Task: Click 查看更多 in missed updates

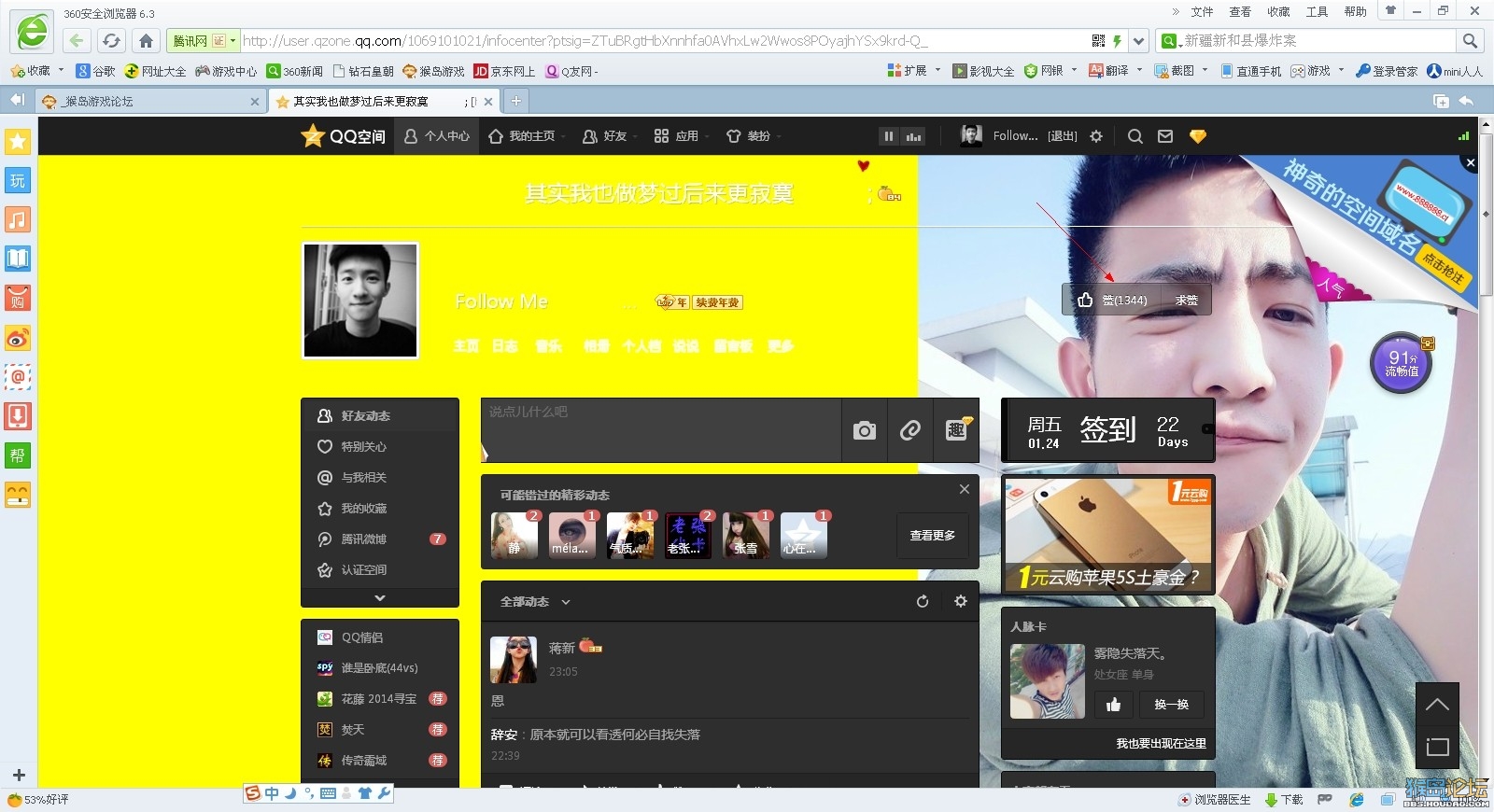Action: point(933,535)
